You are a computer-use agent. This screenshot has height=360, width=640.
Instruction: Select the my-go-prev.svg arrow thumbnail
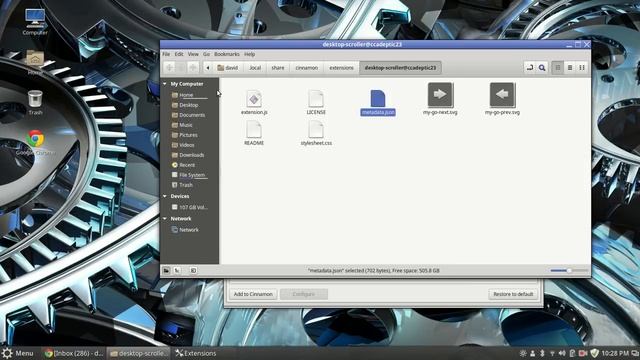(x=502, y=95)
